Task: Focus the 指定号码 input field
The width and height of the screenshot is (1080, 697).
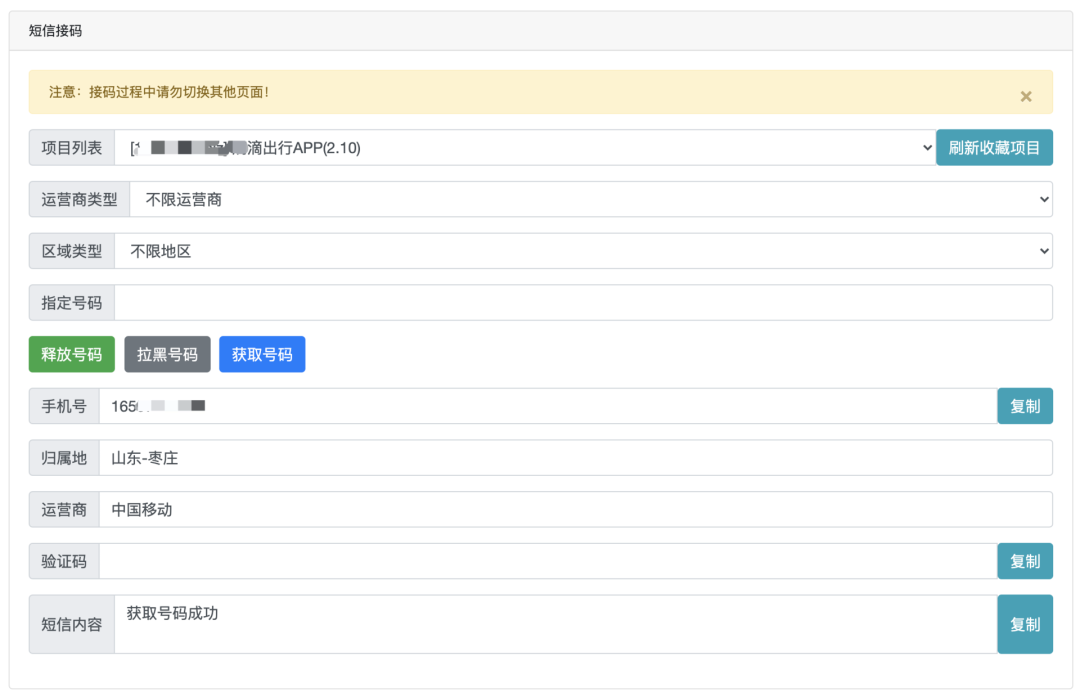Action: pyautogui.click(x=583, y=303)
